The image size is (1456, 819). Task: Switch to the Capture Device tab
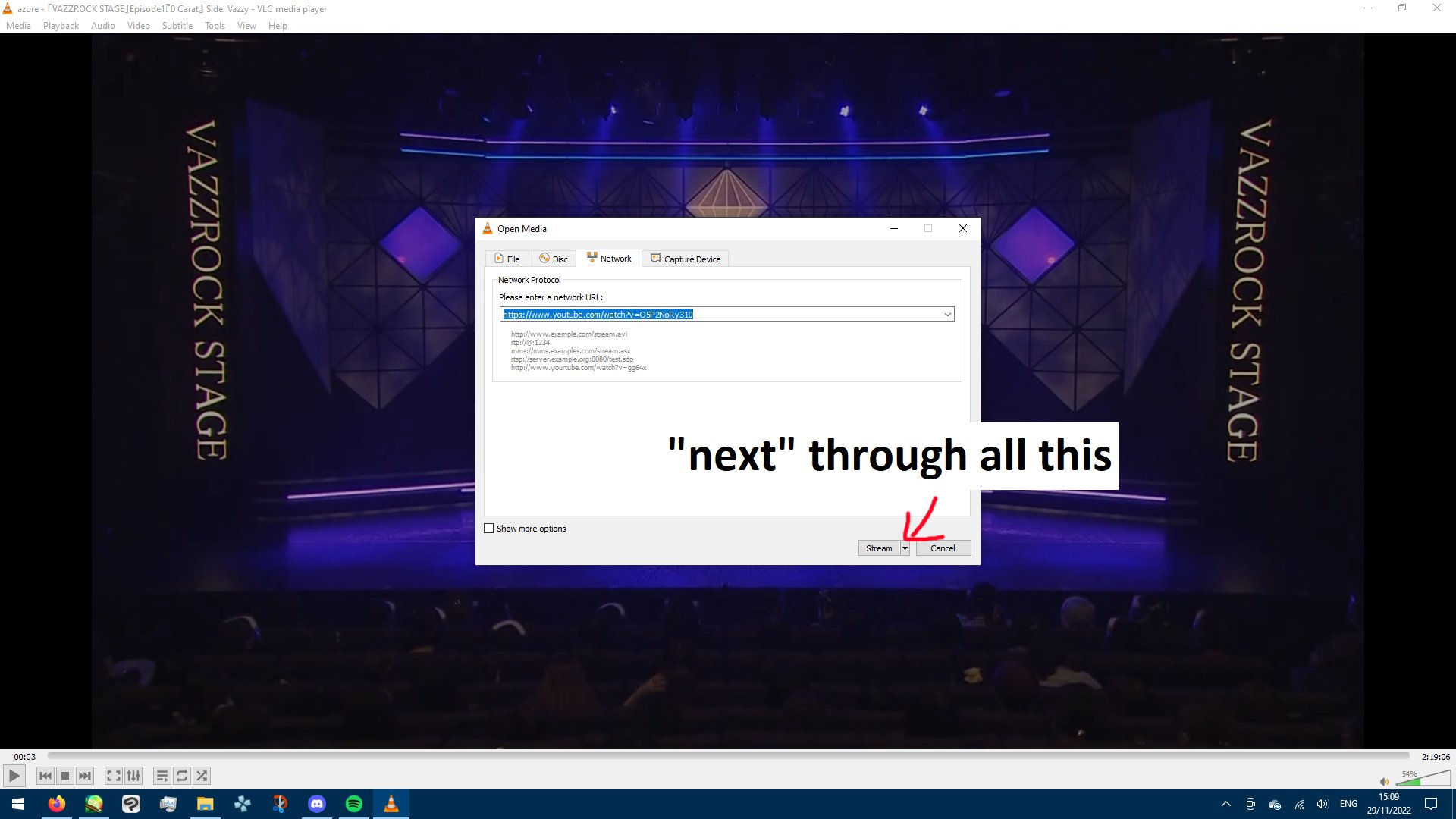[686, 259]
